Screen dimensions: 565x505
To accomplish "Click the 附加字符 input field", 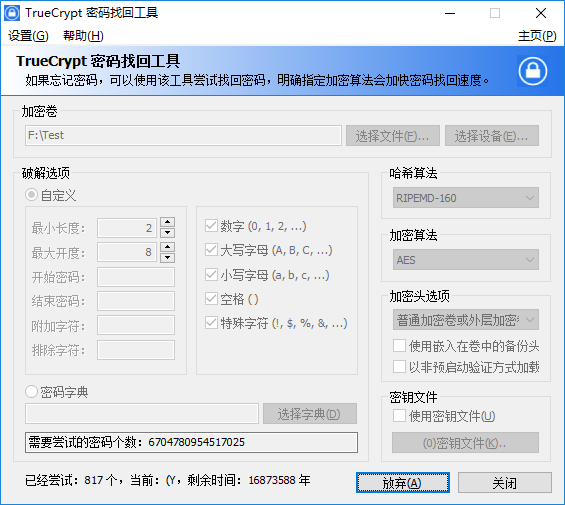I will pyautogui.click(x=136, y=325).
